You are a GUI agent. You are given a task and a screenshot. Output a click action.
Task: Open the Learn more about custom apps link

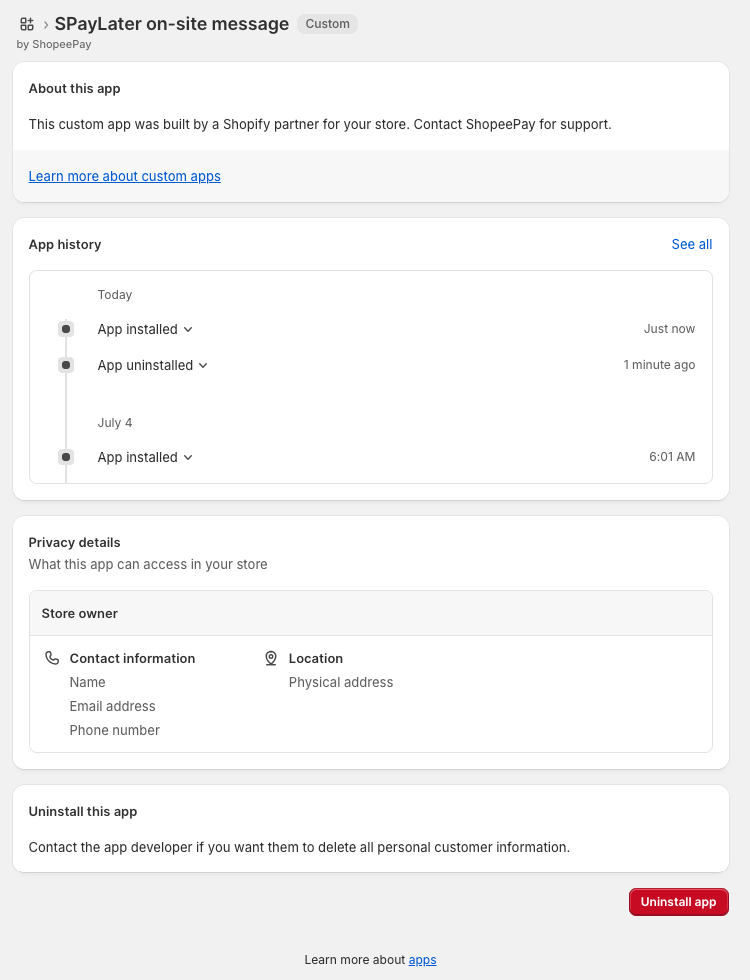pyautogui.click(x=124, y=176)
